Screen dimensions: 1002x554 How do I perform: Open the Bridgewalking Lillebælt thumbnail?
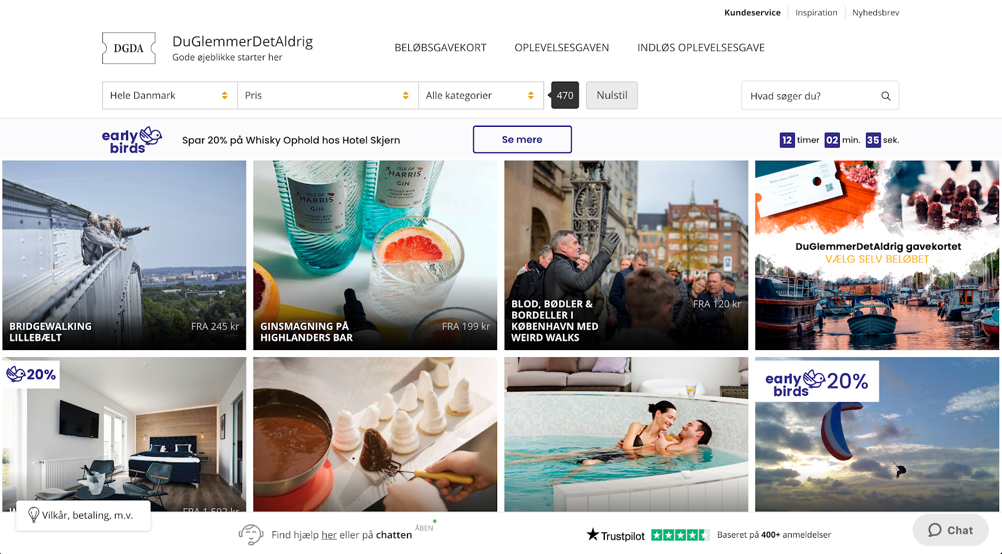124,255
